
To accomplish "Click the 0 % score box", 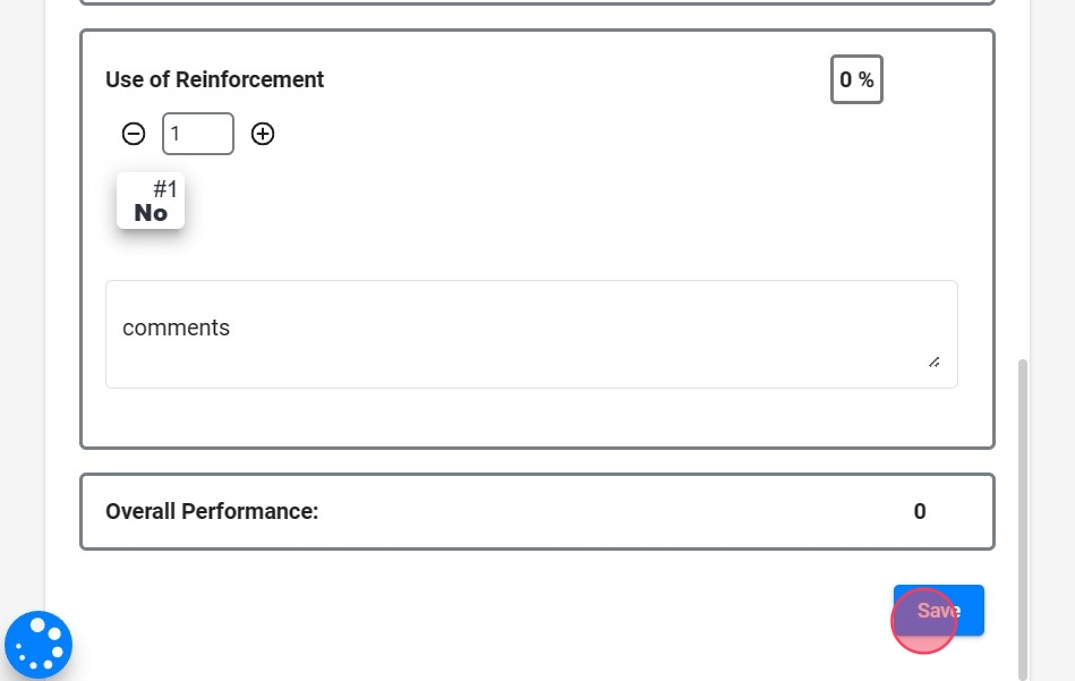I will 856,80.
